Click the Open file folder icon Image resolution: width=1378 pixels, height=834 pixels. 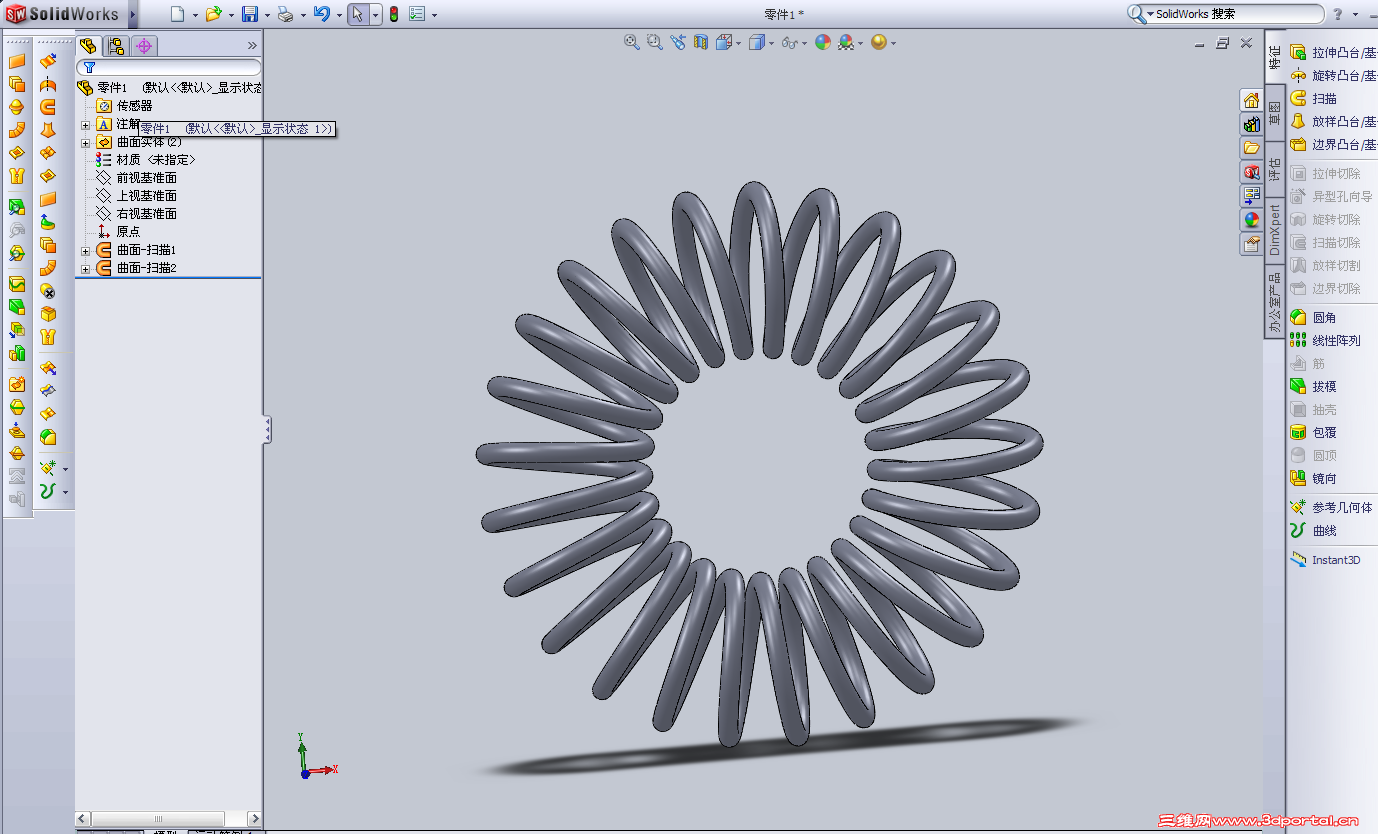(212, 14)
